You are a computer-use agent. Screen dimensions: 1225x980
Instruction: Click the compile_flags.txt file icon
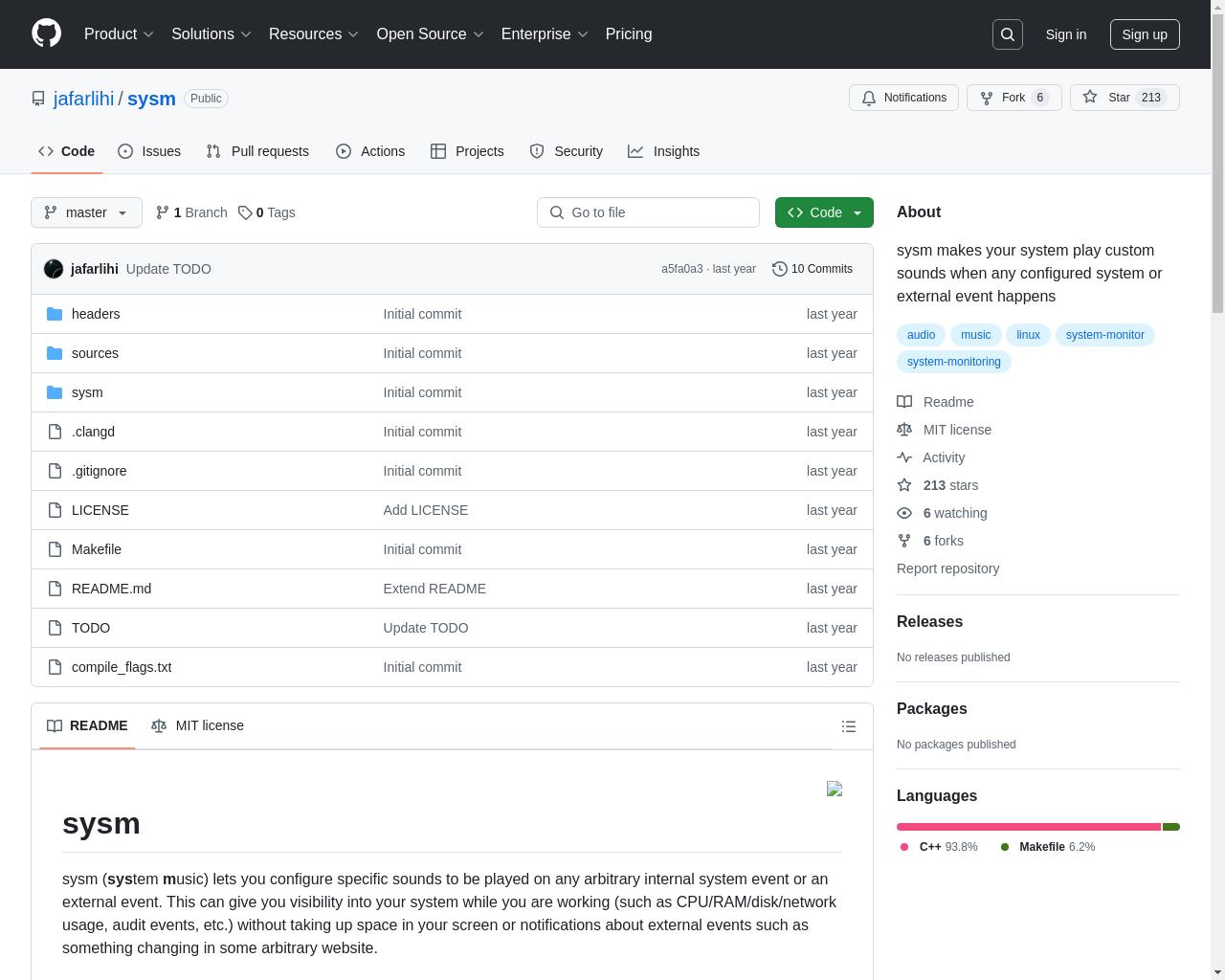click(55, 667)
